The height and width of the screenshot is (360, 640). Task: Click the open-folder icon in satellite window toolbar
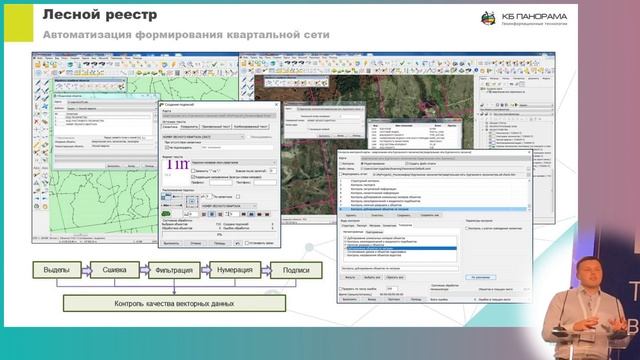(244, 63)
